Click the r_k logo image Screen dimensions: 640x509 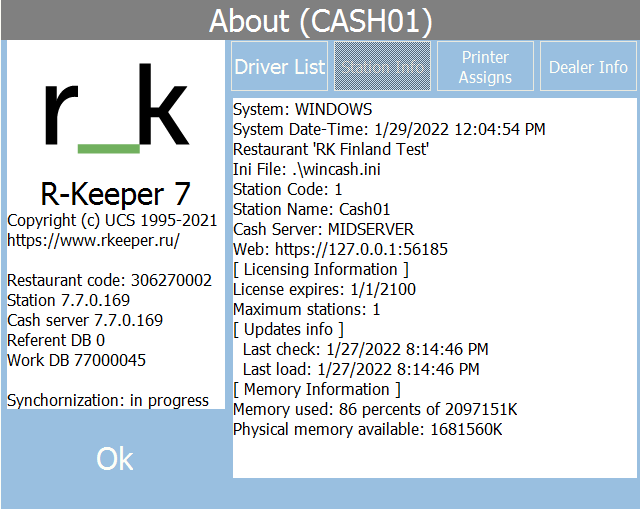(117, 109)
